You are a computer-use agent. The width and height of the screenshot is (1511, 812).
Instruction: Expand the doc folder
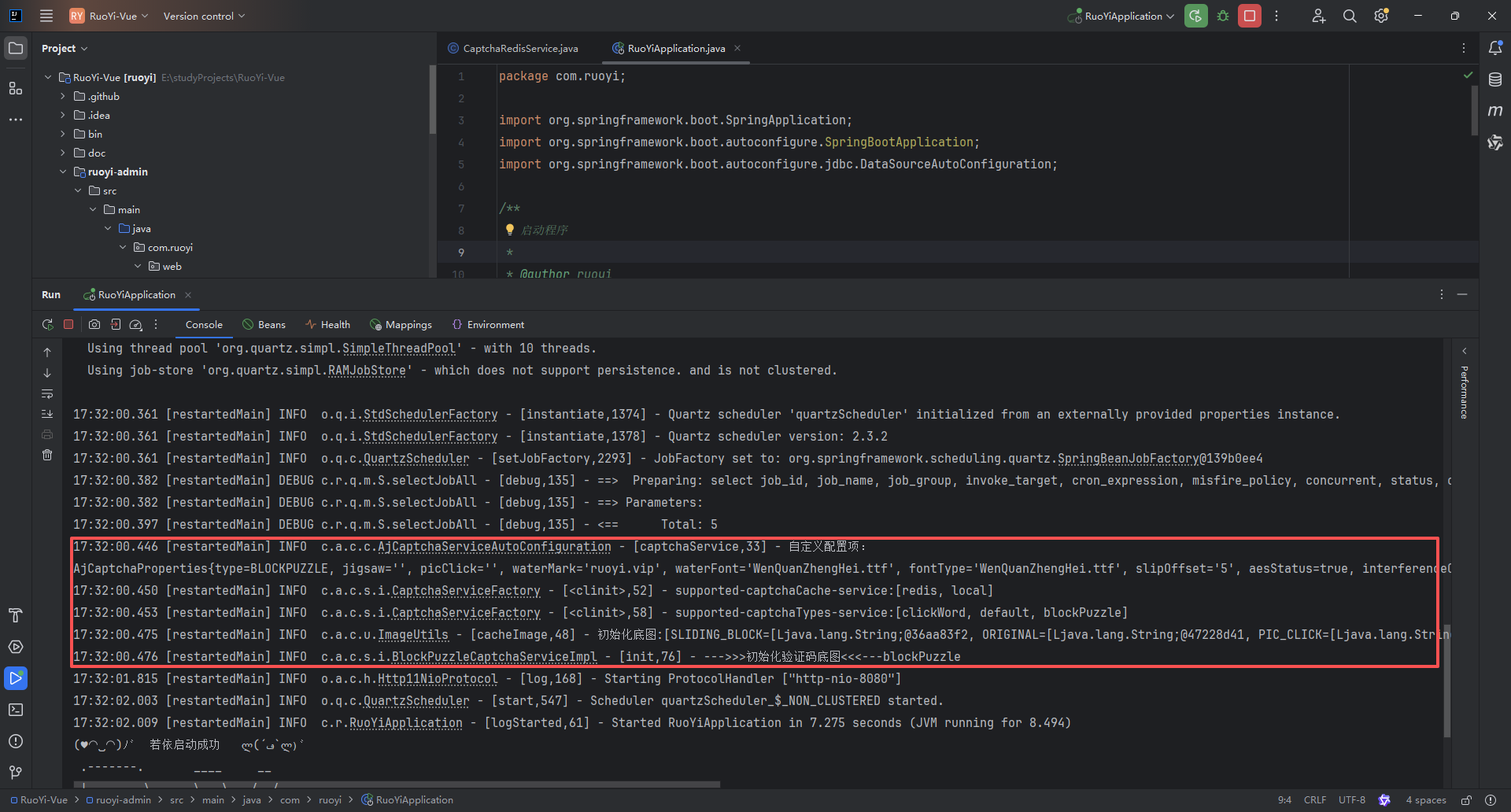(63, 153)
